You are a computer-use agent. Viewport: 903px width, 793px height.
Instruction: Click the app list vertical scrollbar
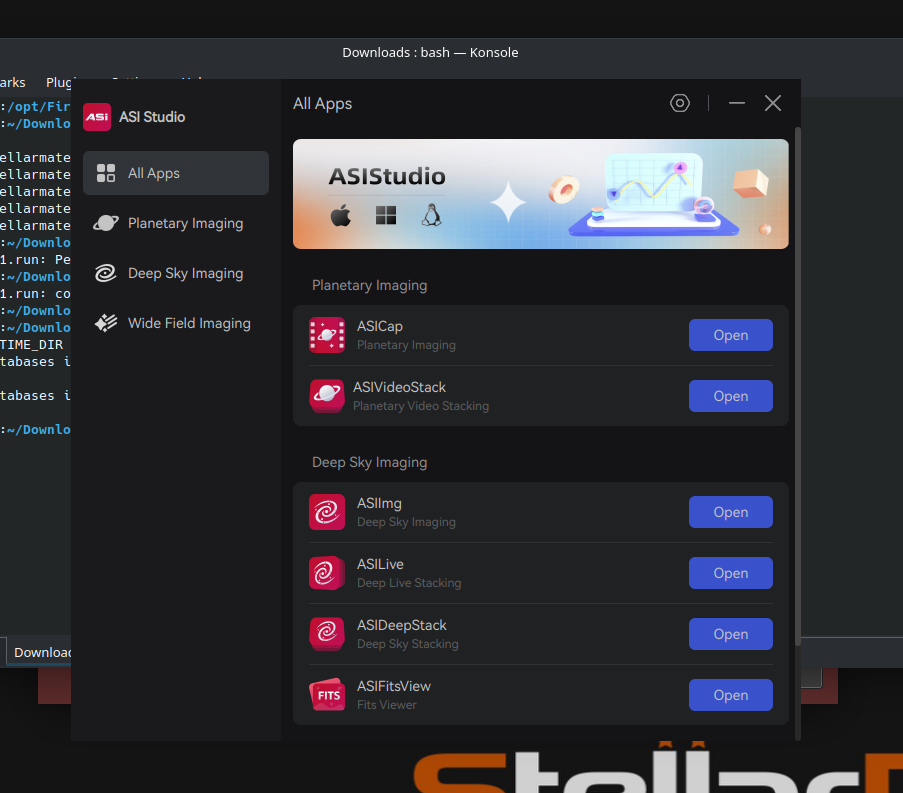pyautogui.click(x=798, y=386)
